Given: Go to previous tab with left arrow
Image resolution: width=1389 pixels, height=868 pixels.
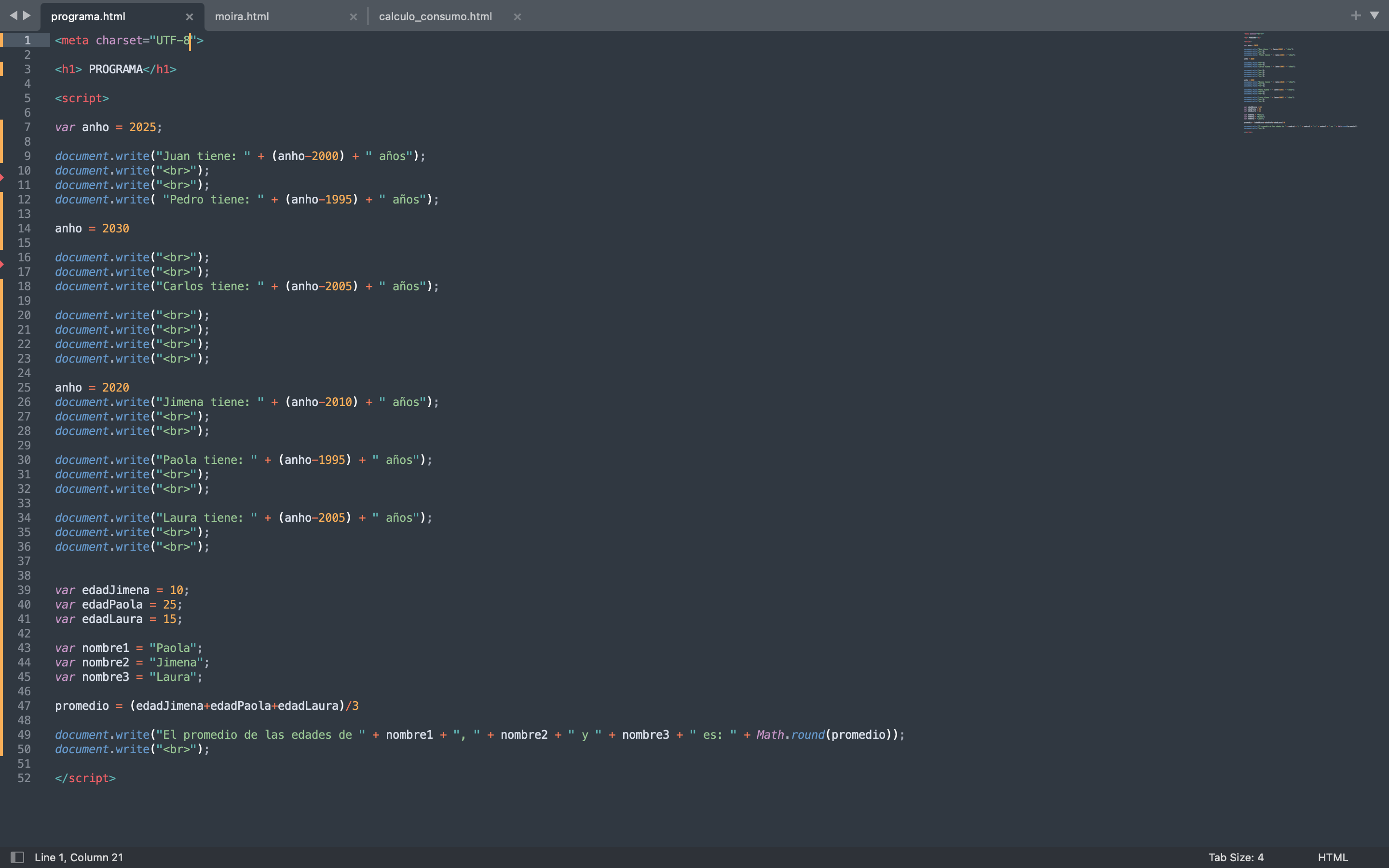Looking at the screenshot, I should pyautogui.click(x=13, y=15).
